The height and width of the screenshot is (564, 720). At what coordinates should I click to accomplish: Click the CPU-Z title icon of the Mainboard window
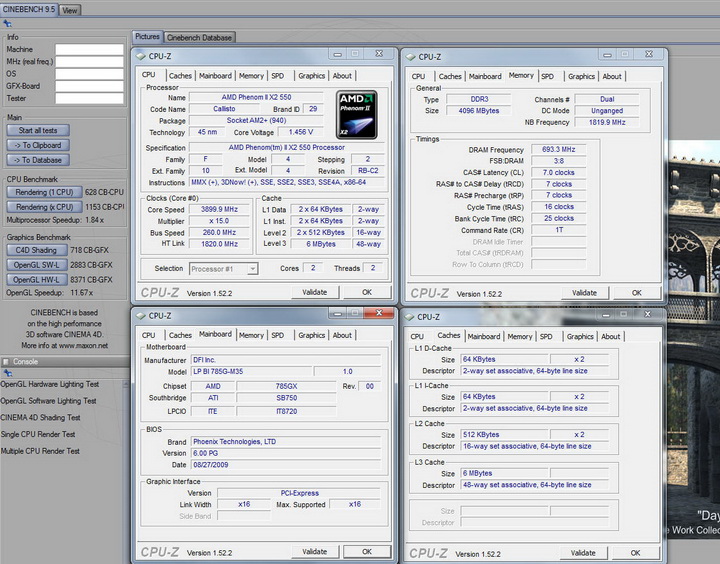142,316
